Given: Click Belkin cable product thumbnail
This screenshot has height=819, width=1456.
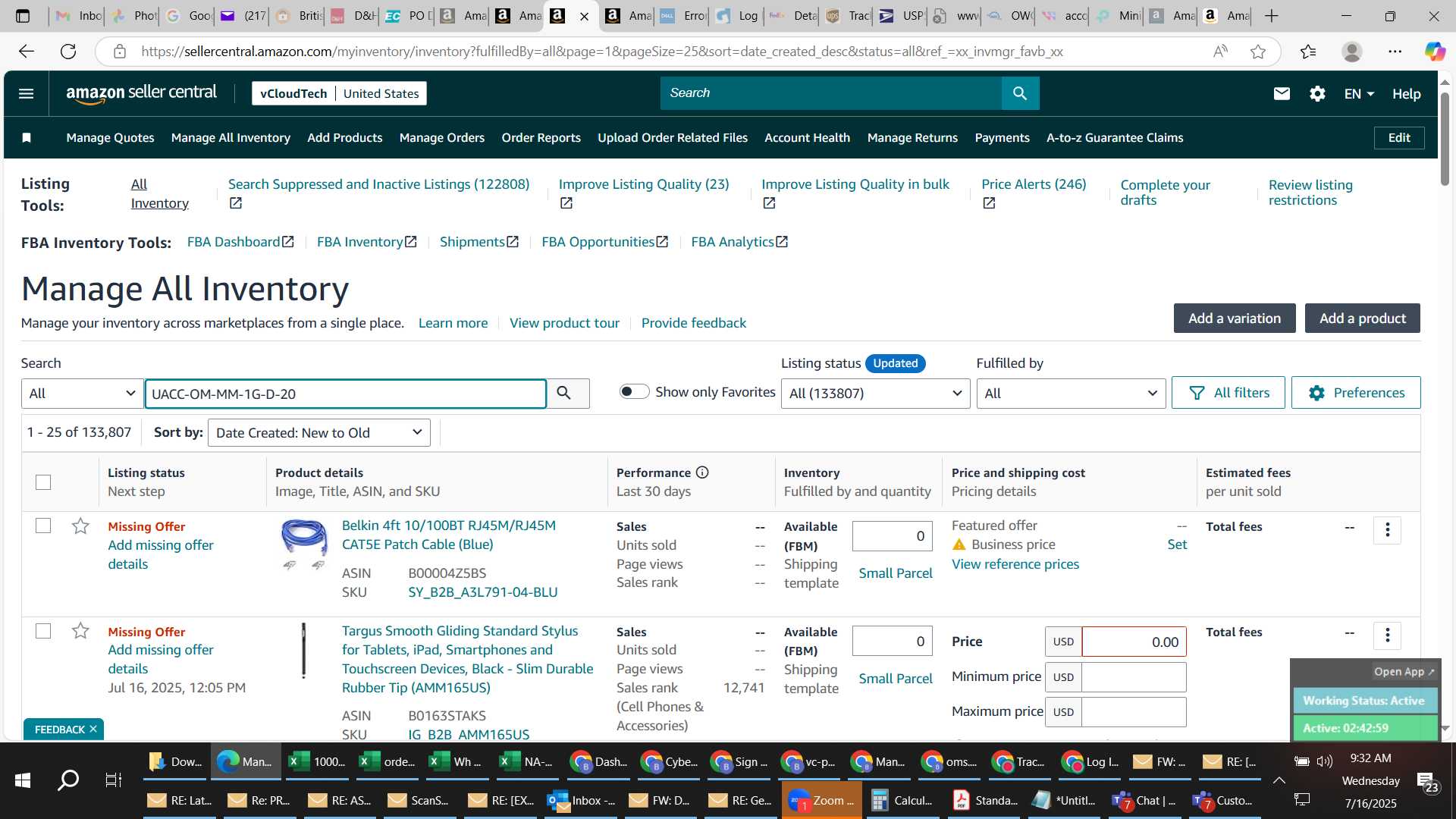Looking at the screenshot, I should pos(304,544).
